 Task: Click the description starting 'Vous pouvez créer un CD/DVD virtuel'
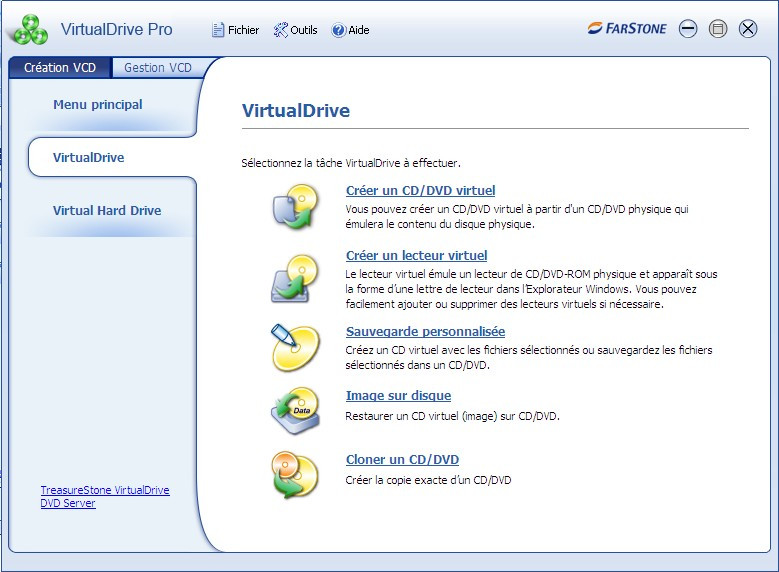tap(517, 217)
